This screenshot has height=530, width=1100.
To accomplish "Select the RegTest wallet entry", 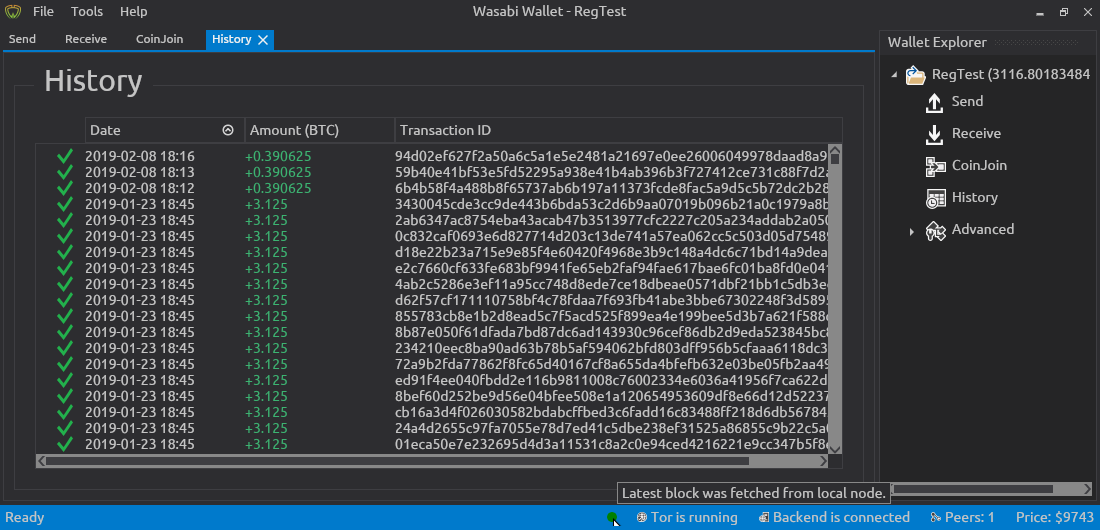I will pyautogui.click(x=1010, y=74).
